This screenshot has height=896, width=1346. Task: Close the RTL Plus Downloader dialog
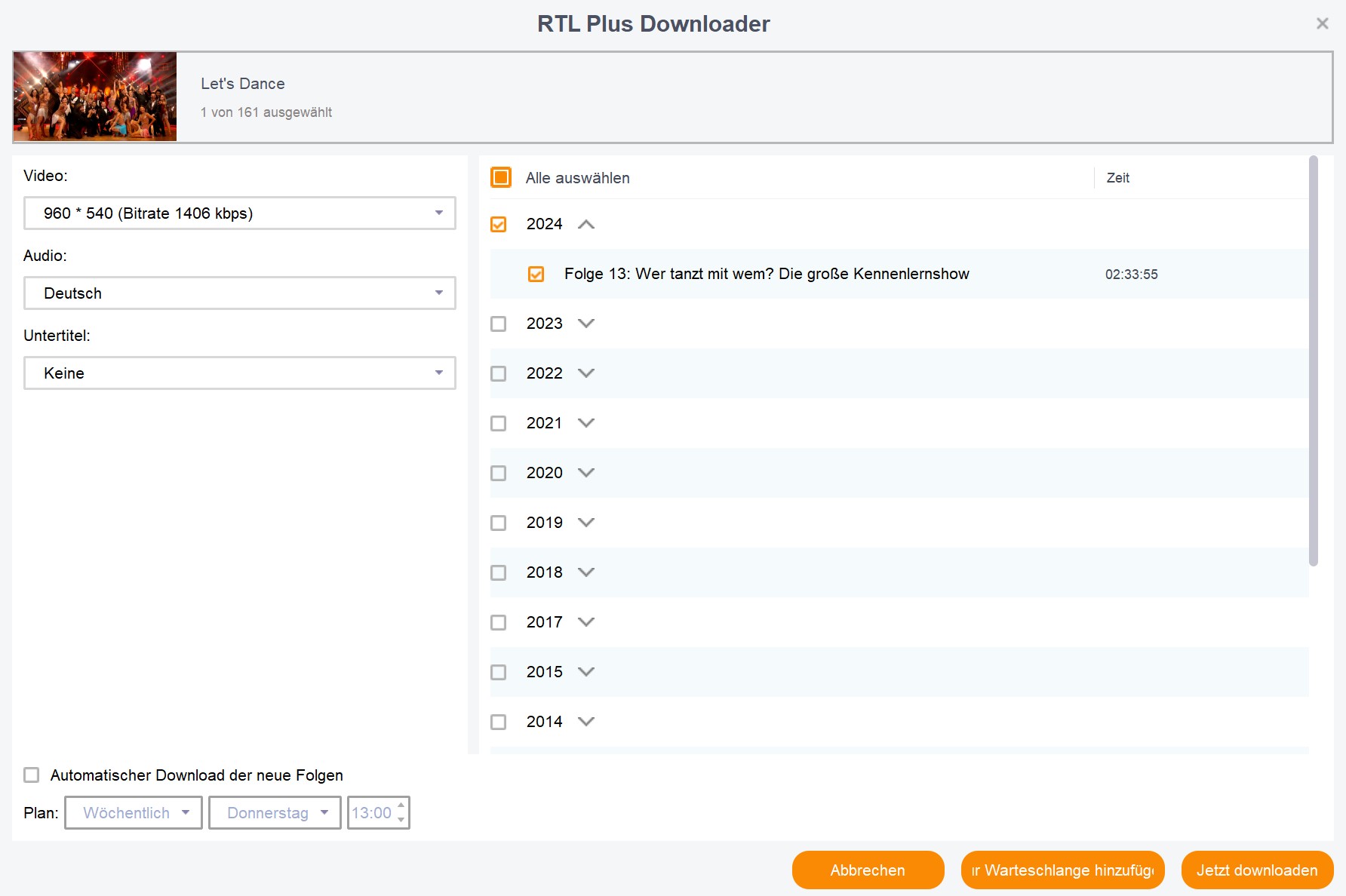click(x=1322, y=23)
